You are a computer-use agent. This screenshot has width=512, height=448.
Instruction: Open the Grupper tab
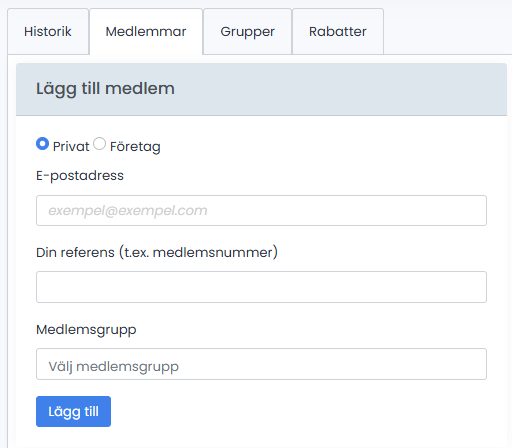(x=247, y=32)
